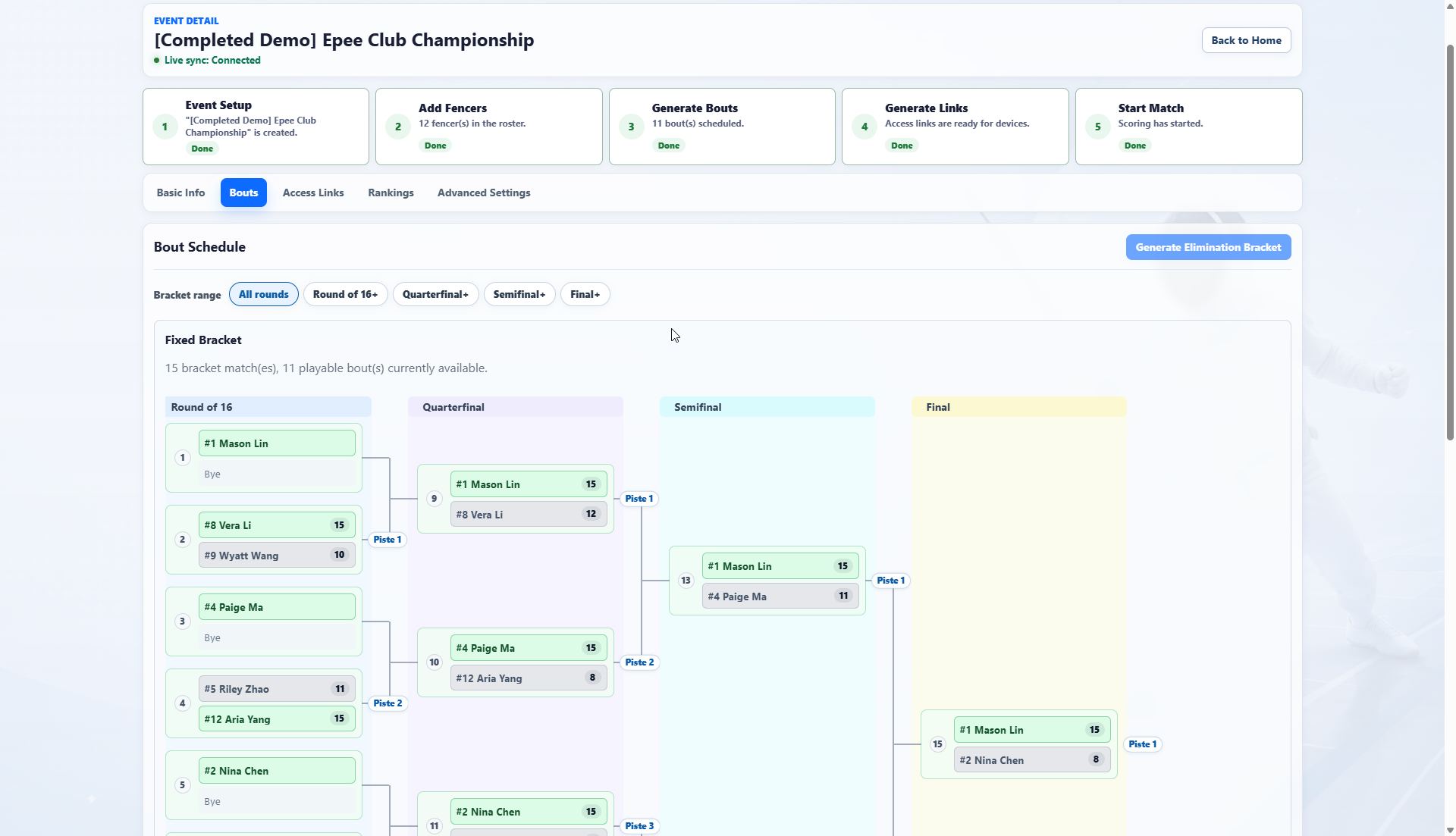Click step number 1 circle icon
1456x836 pixels.
[165, 127]
